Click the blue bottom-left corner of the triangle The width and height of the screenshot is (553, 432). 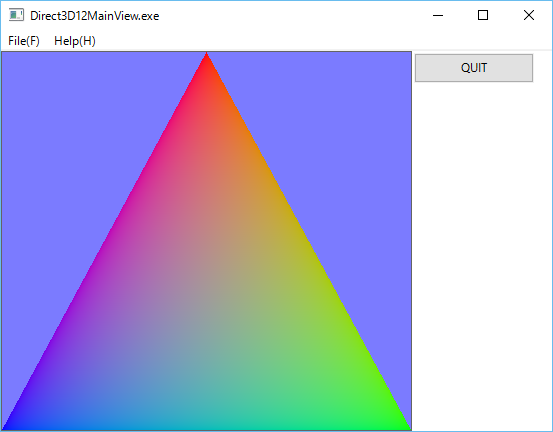[x=8, y=425]
